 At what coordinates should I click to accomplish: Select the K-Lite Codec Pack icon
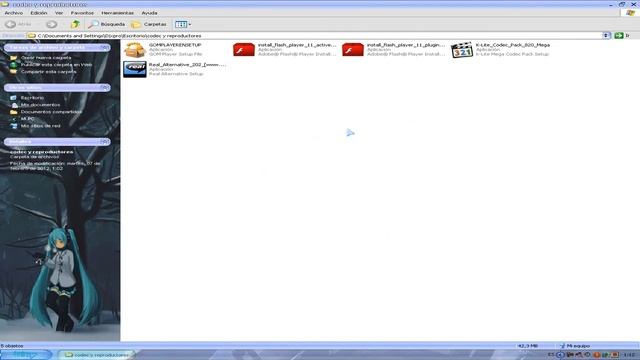coord(462,49)
